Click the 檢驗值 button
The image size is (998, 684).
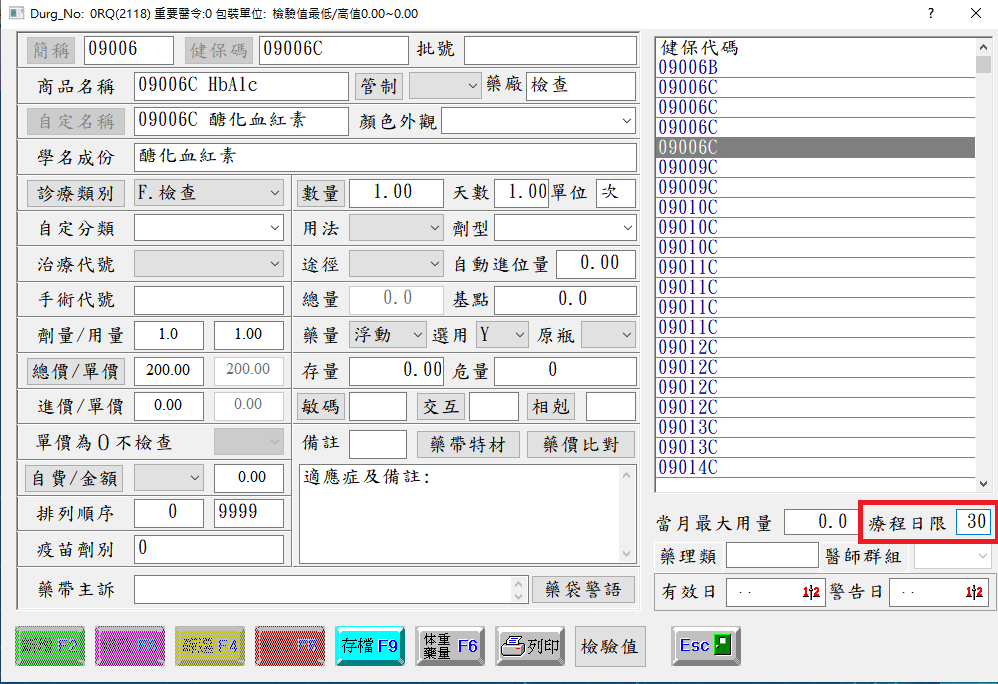(609, 647)
